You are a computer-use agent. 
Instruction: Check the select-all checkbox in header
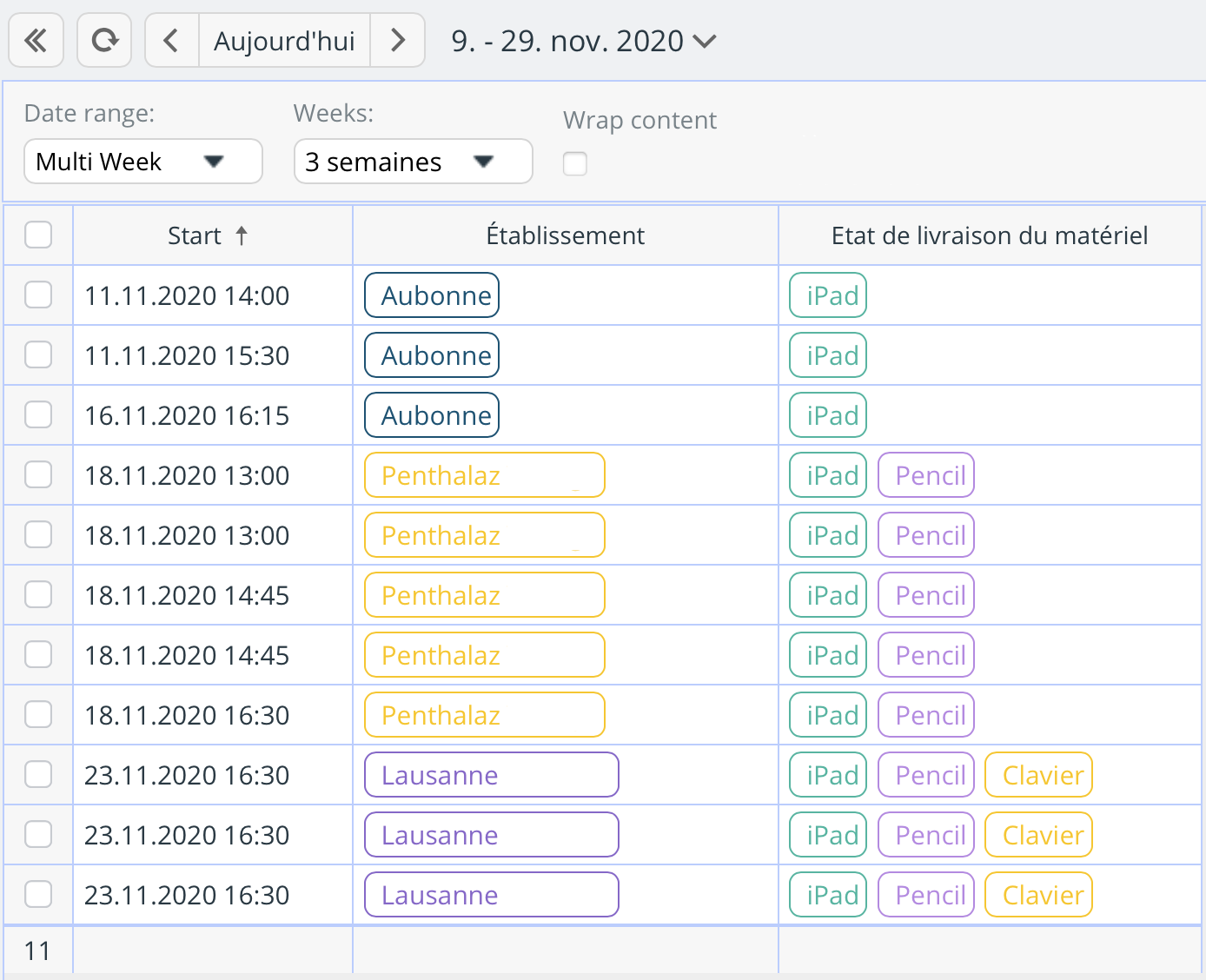pos(38,235)
